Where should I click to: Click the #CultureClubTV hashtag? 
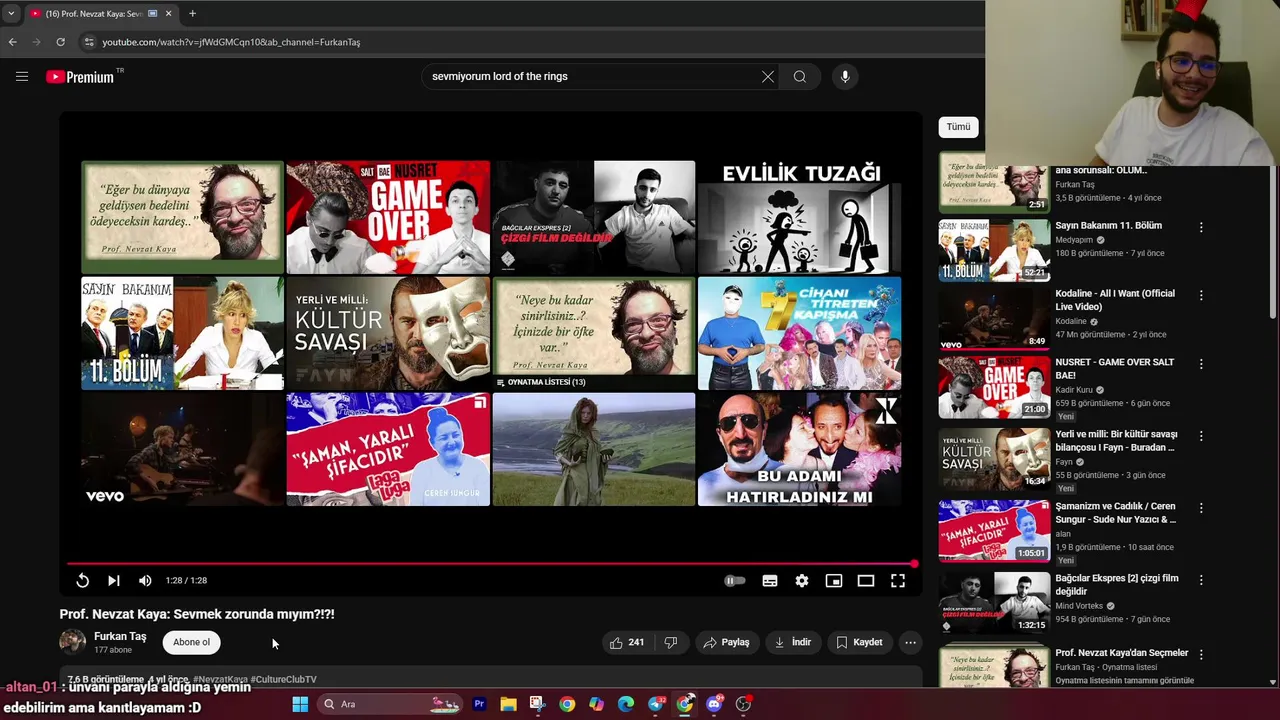pyautogui.click(x=283, y=679)
